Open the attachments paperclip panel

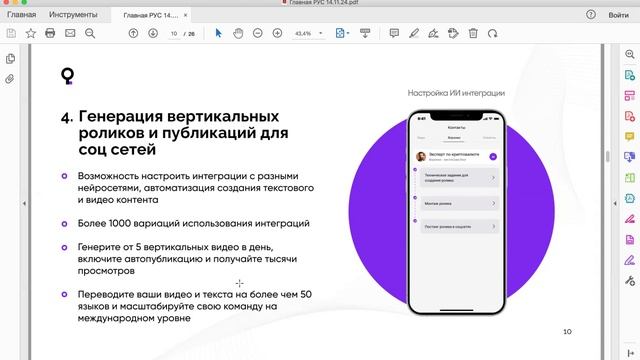10,79
